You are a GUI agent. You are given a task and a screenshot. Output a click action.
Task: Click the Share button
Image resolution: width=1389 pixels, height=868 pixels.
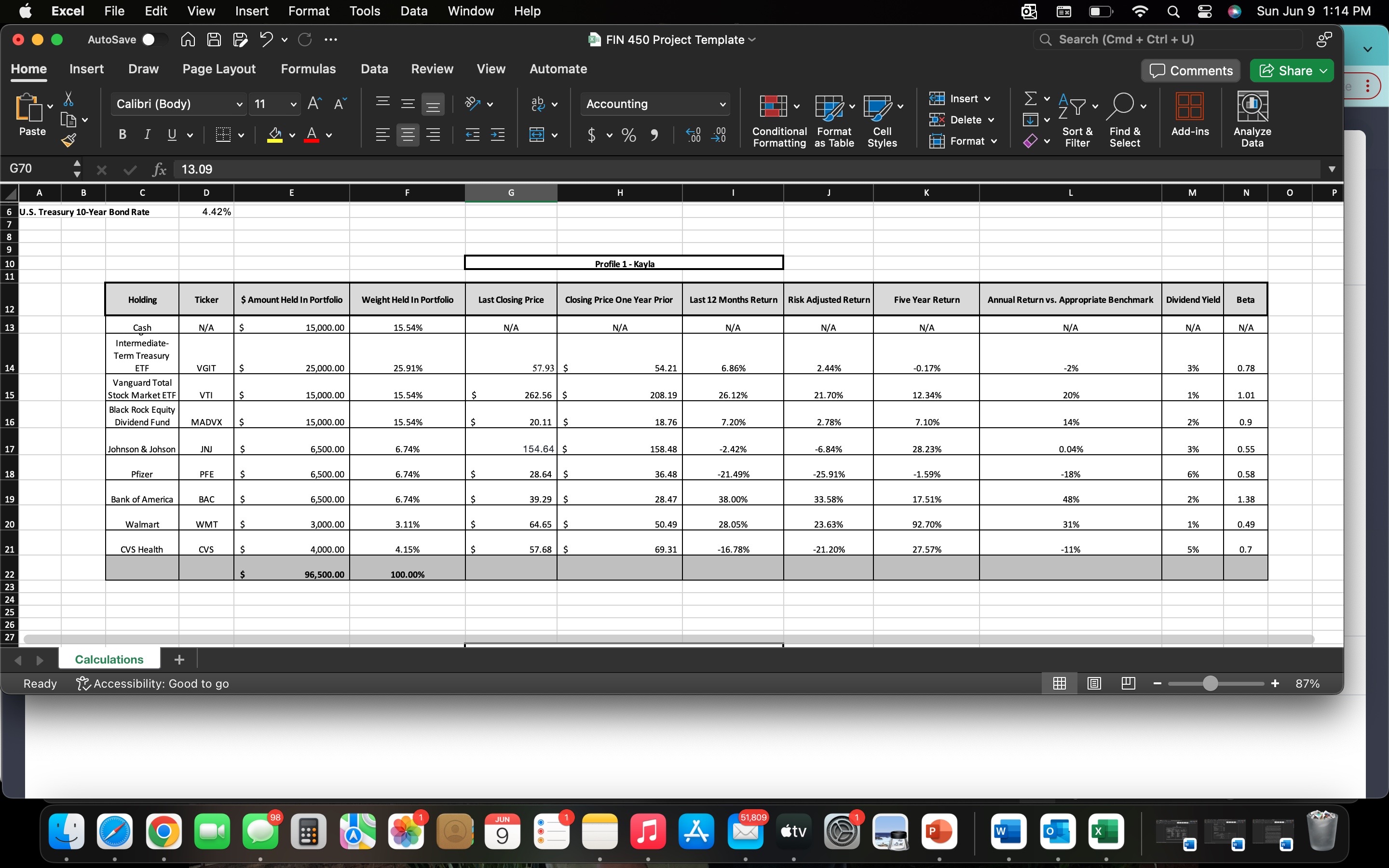click(1291, 70)
